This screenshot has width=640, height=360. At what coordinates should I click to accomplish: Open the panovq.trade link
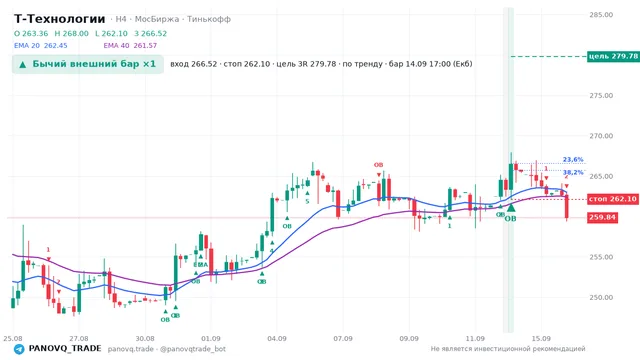pos(131,349)
